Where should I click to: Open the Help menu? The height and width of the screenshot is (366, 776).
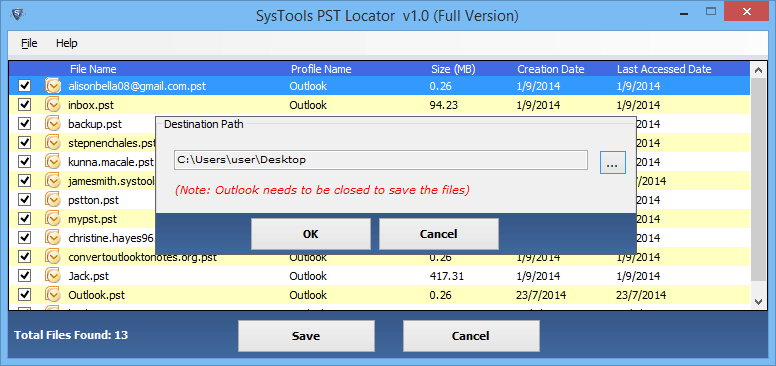[66, 43]
